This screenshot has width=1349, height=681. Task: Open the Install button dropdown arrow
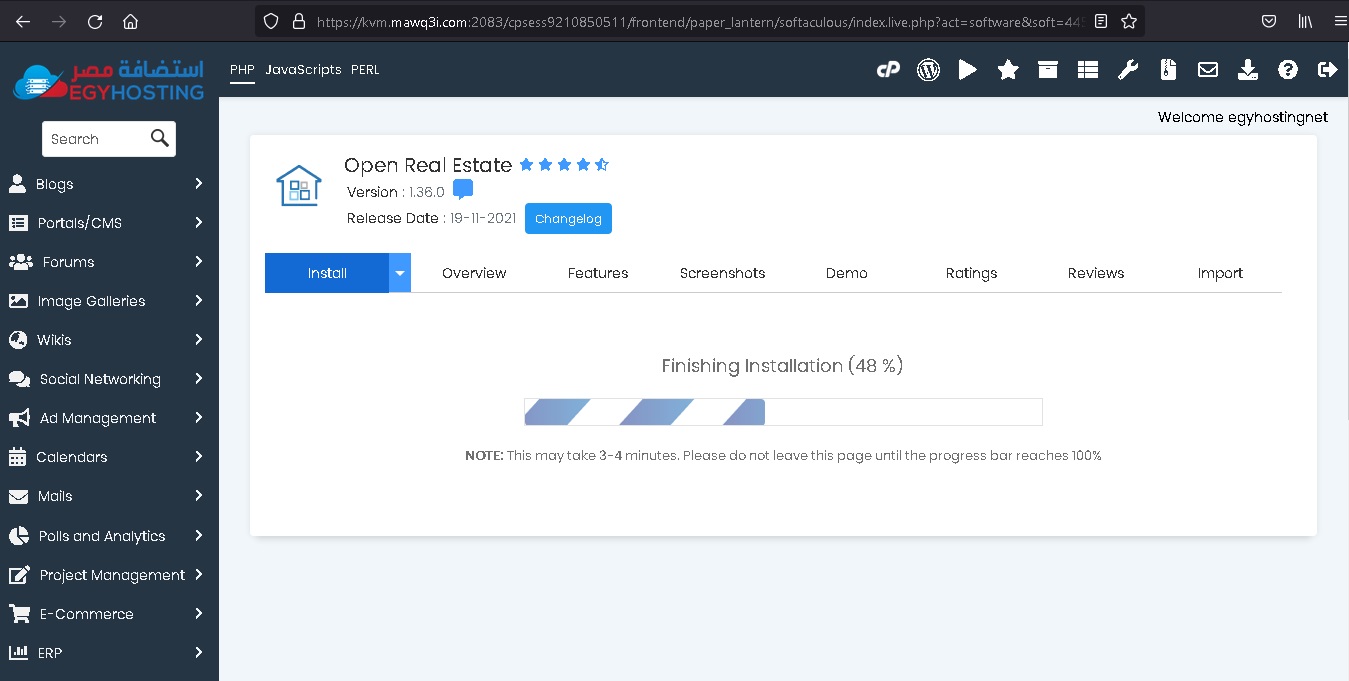pyautogui.click(x=400, y=273)
